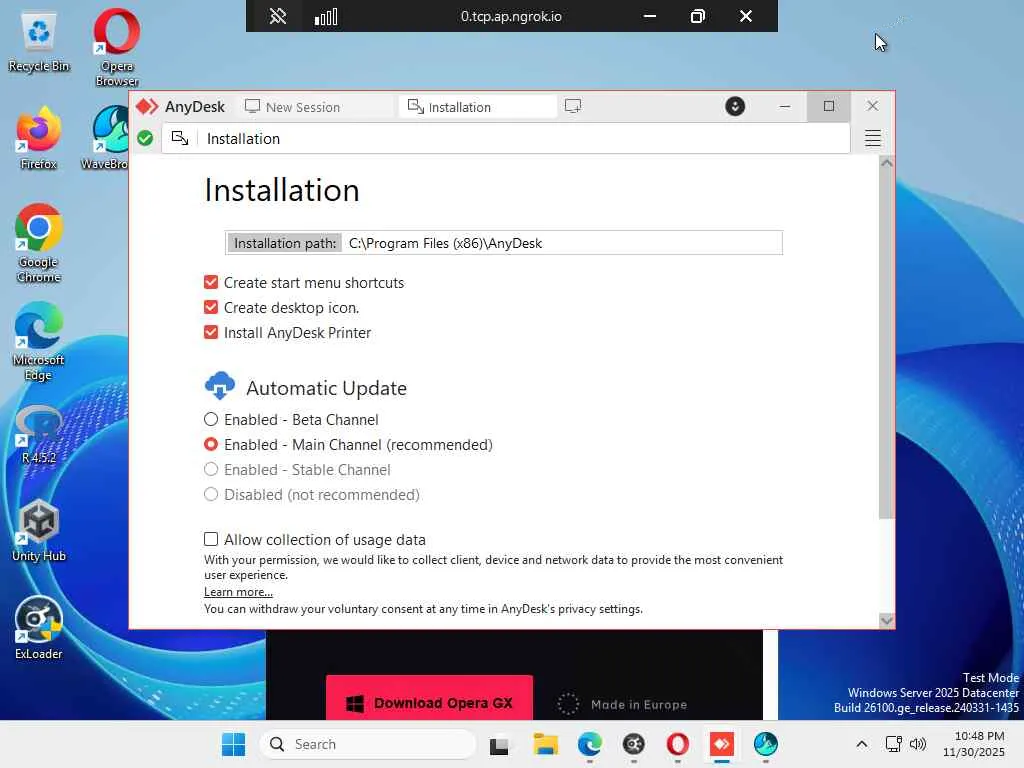Select Enabled - Main Channel (recommended)
The image size is (1024, 768).
(210, 444)
